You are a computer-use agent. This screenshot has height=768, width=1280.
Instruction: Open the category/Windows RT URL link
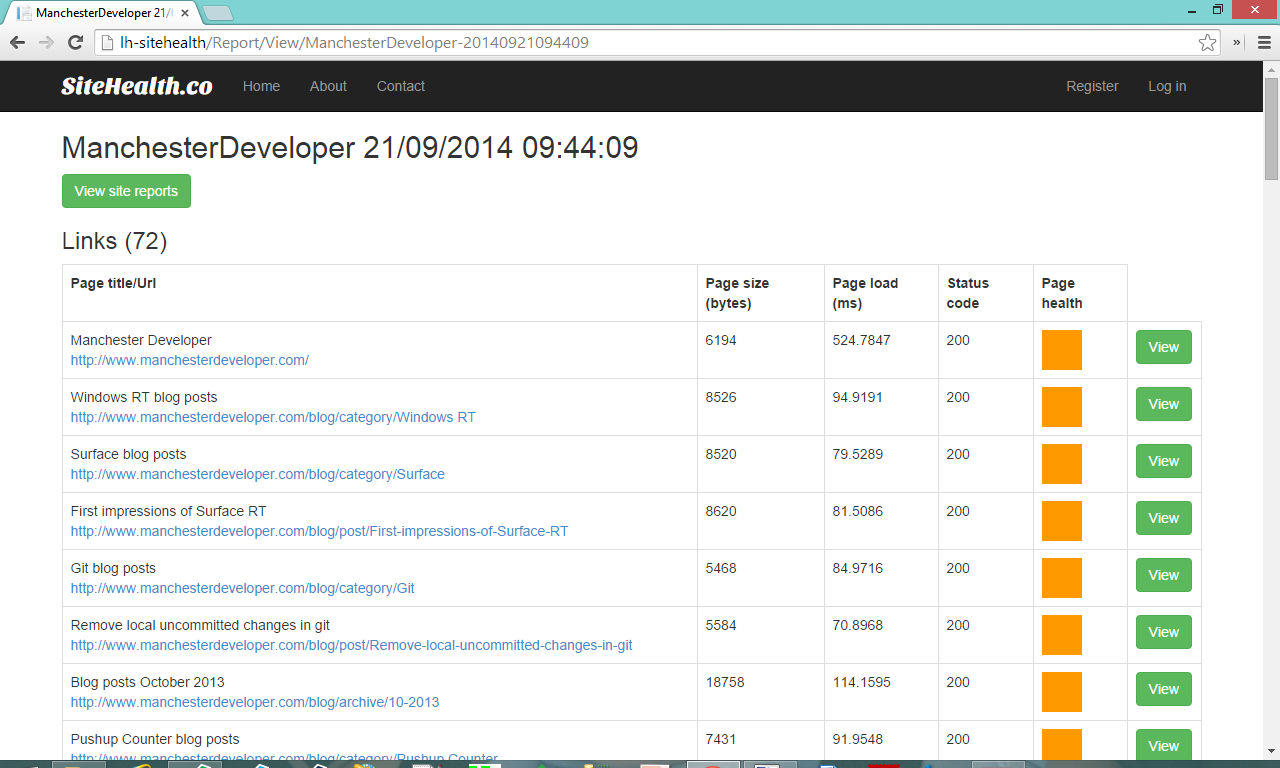[273, 417]
